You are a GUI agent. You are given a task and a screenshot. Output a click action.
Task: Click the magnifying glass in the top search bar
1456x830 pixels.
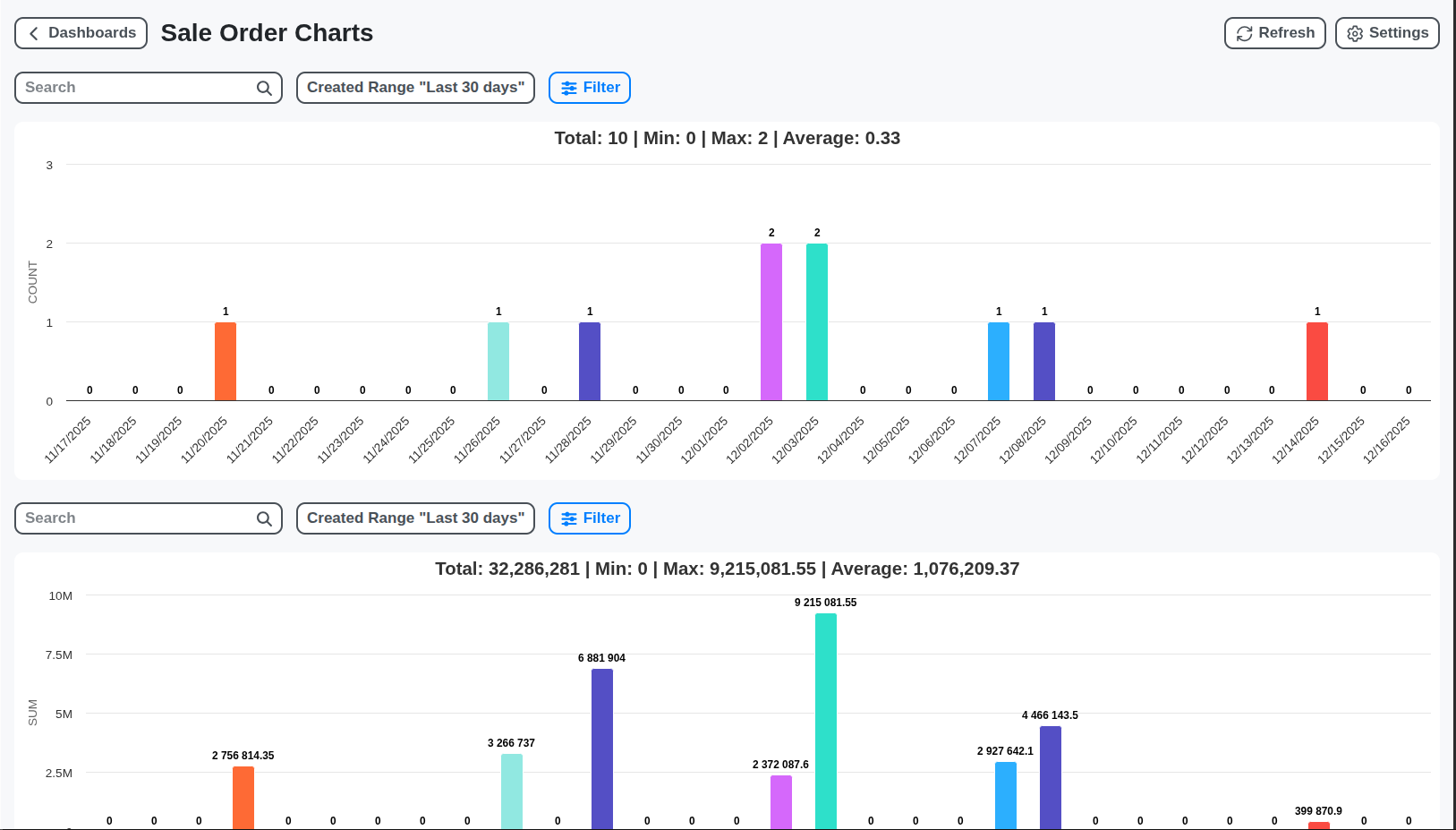click(x=263, y=88)
